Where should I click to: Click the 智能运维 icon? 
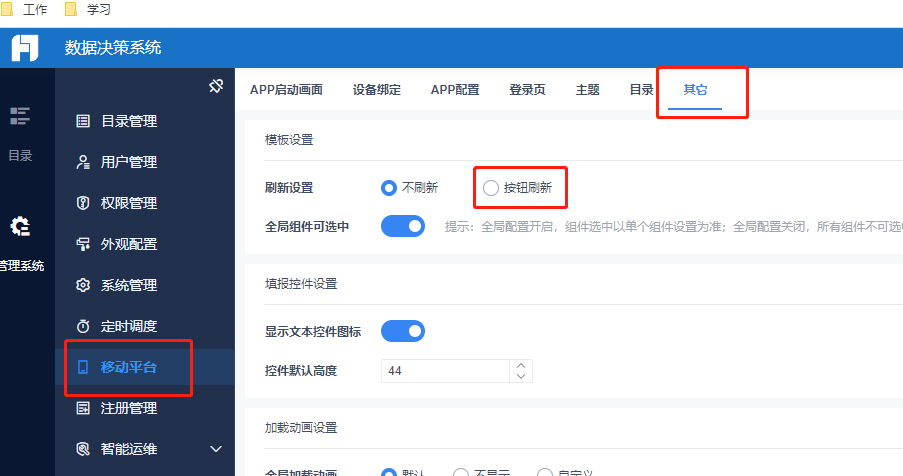point(83,449)
